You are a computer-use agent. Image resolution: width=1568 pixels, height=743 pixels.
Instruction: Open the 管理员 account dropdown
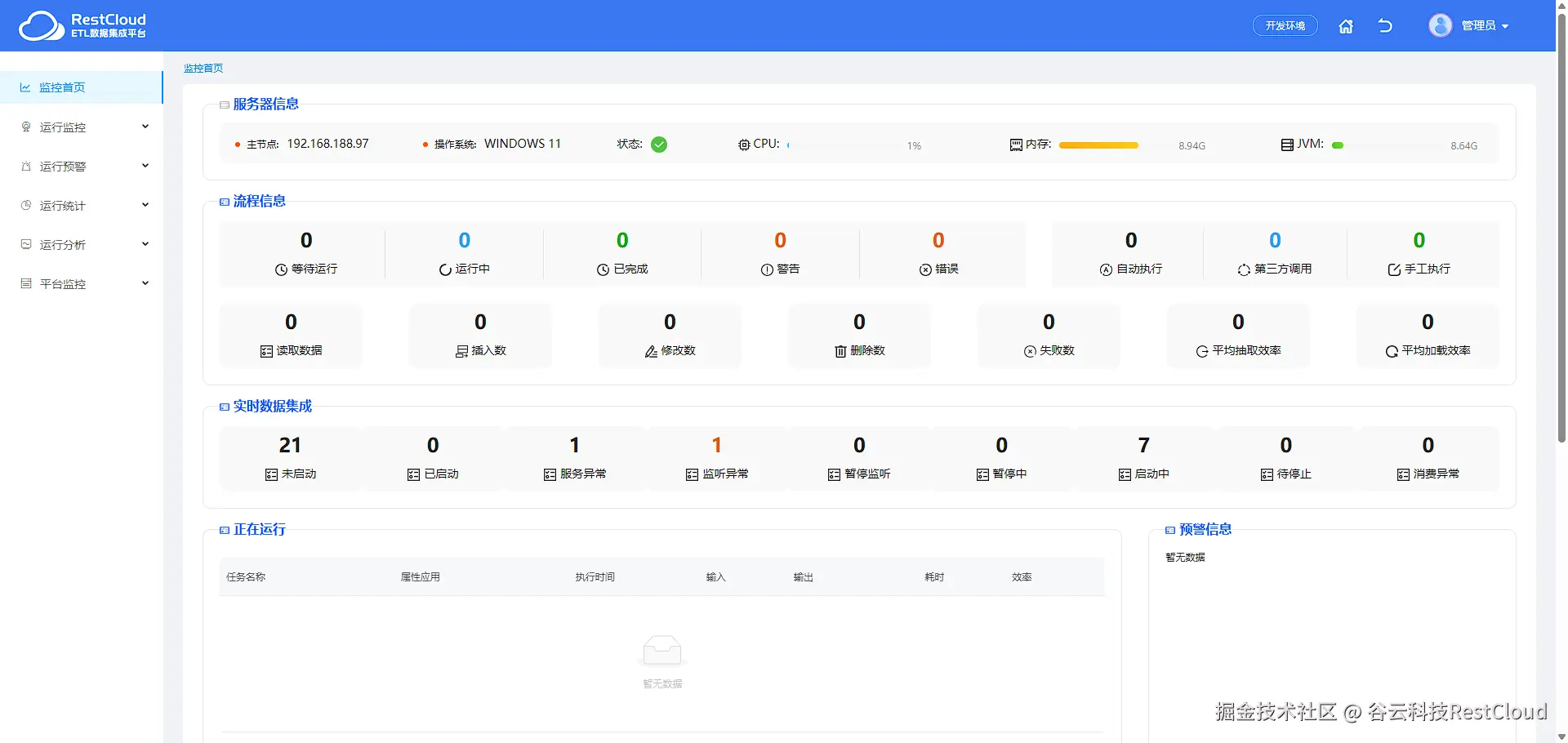[x=1481, y=25]
